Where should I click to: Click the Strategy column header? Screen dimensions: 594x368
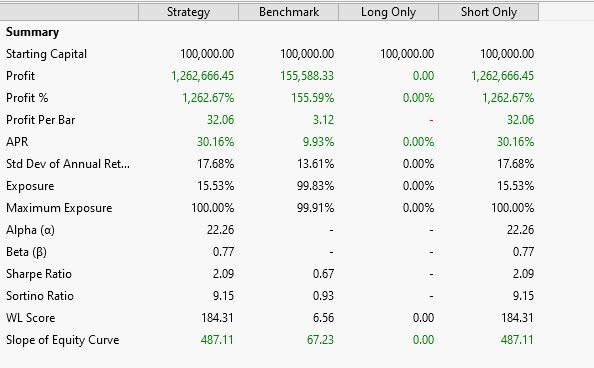(188, 12)
